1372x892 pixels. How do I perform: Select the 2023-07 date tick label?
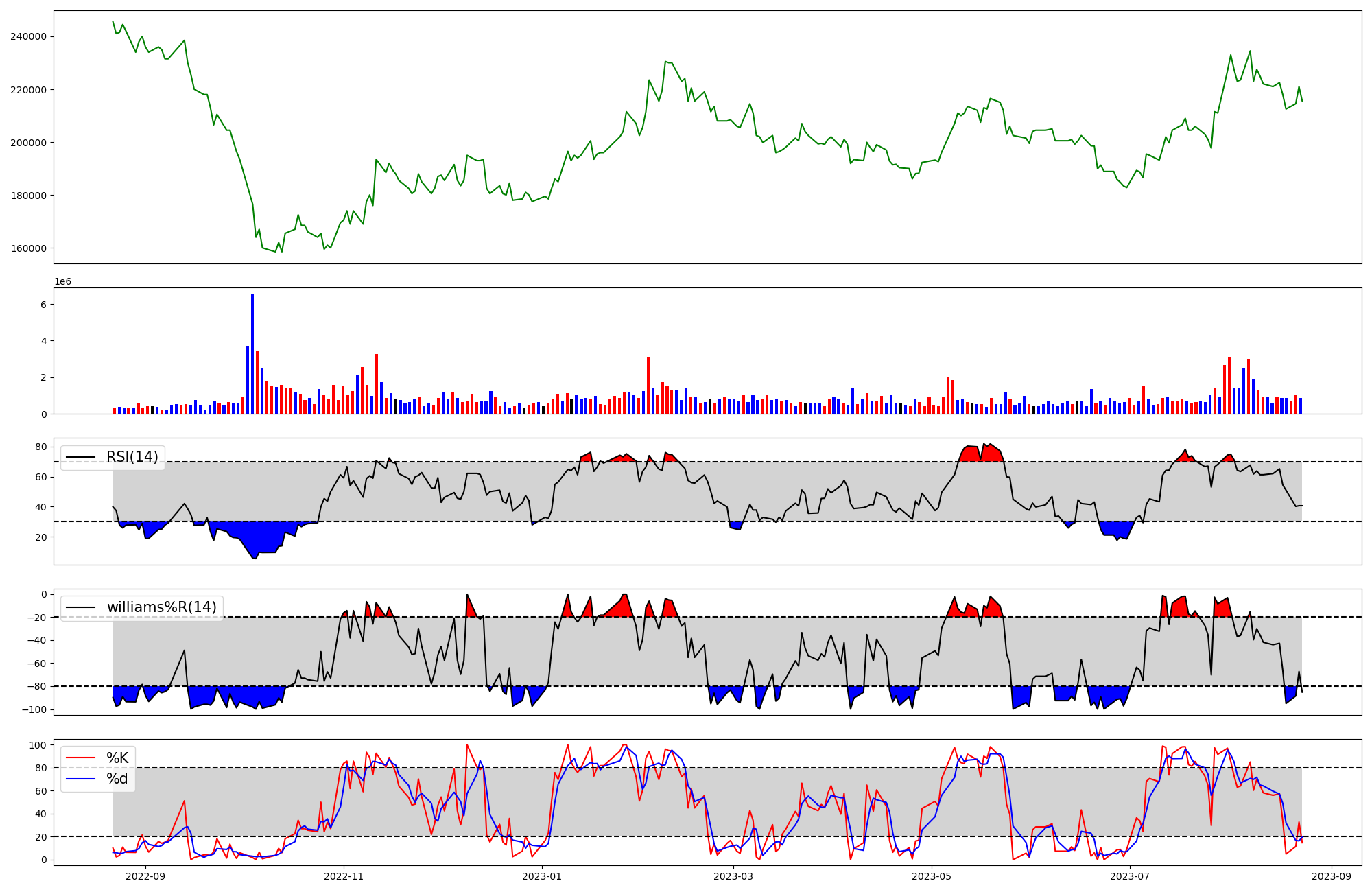(1130, 876)
